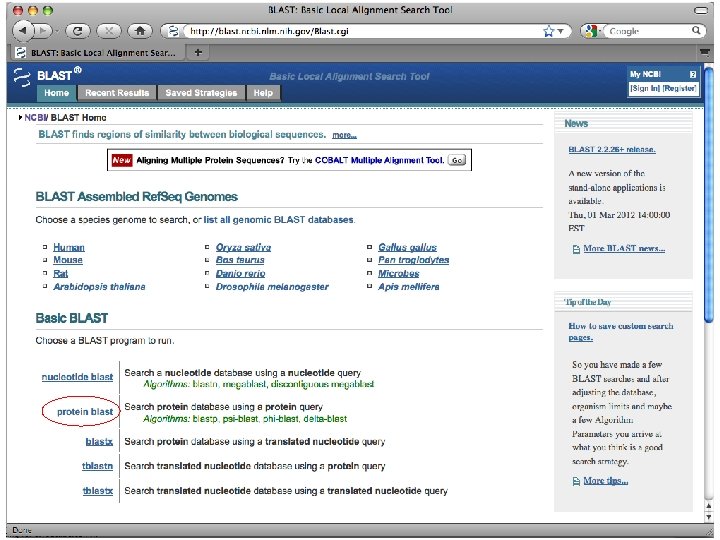Open the Saved Strategies tab

[x=201, y=93]
